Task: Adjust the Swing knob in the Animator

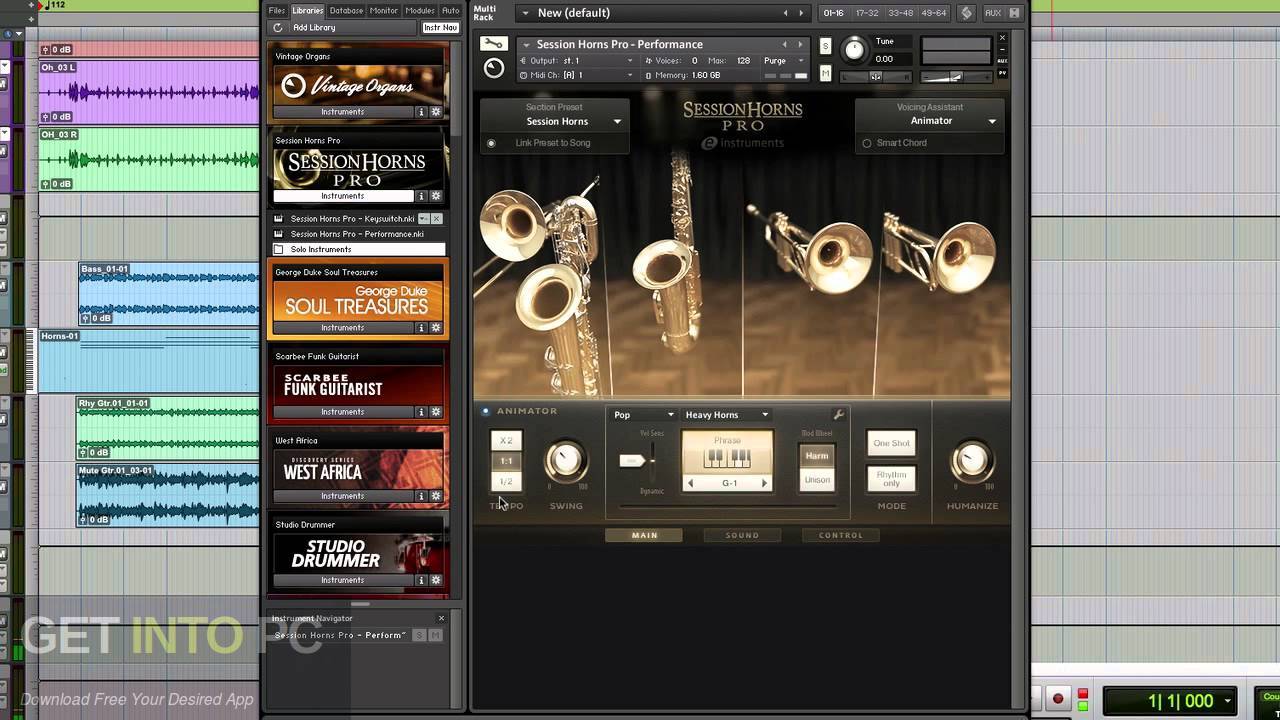Action: click(566, 460)
